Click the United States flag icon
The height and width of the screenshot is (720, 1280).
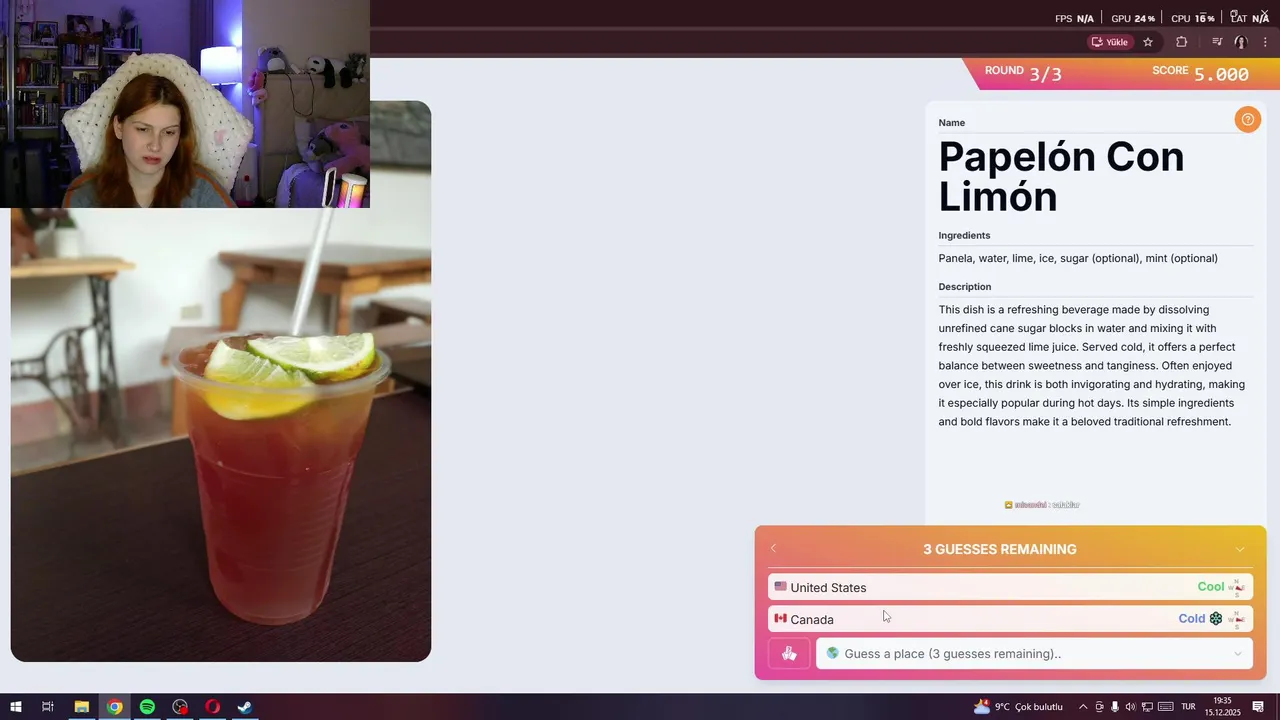[780, 587]
